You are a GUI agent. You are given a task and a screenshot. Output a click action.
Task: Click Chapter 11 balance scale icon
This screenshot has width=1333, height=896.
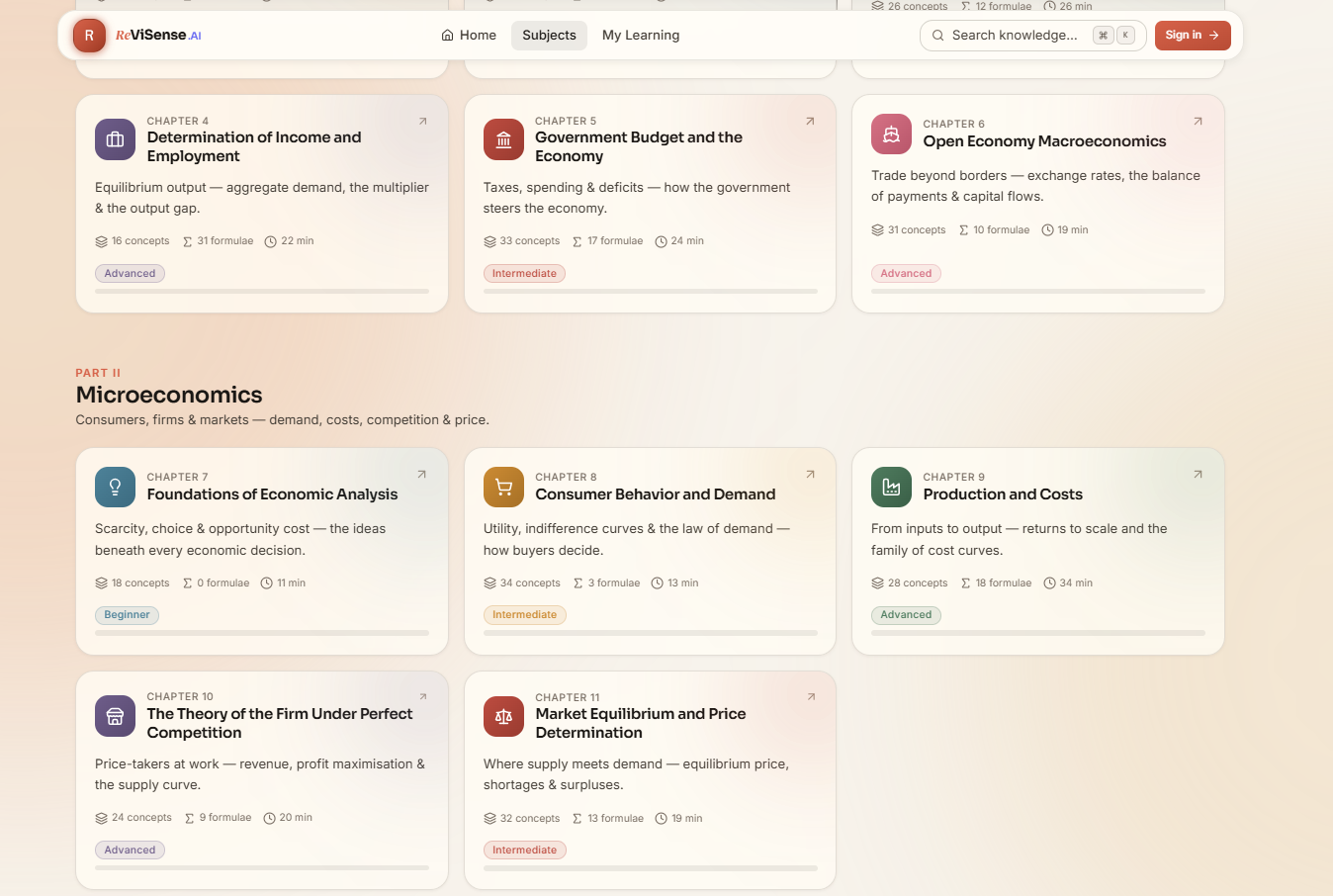503,716
